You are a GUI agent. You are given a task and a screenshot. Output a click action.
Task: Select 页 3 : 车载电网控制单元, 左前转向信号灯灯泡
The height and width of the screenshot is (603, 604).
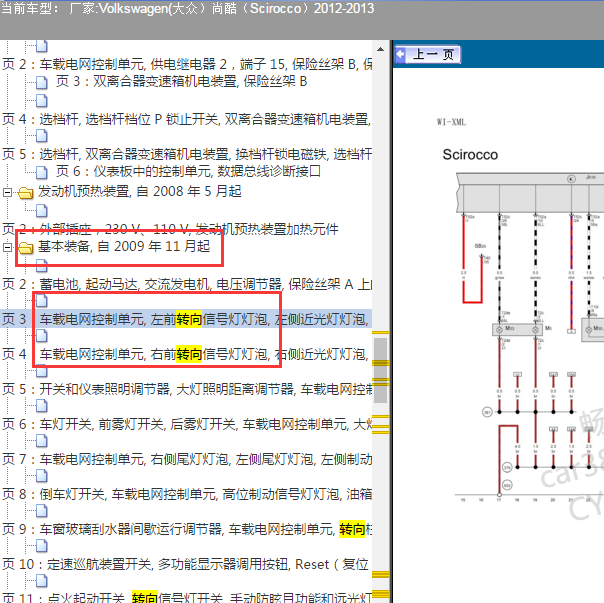(187, 319)
